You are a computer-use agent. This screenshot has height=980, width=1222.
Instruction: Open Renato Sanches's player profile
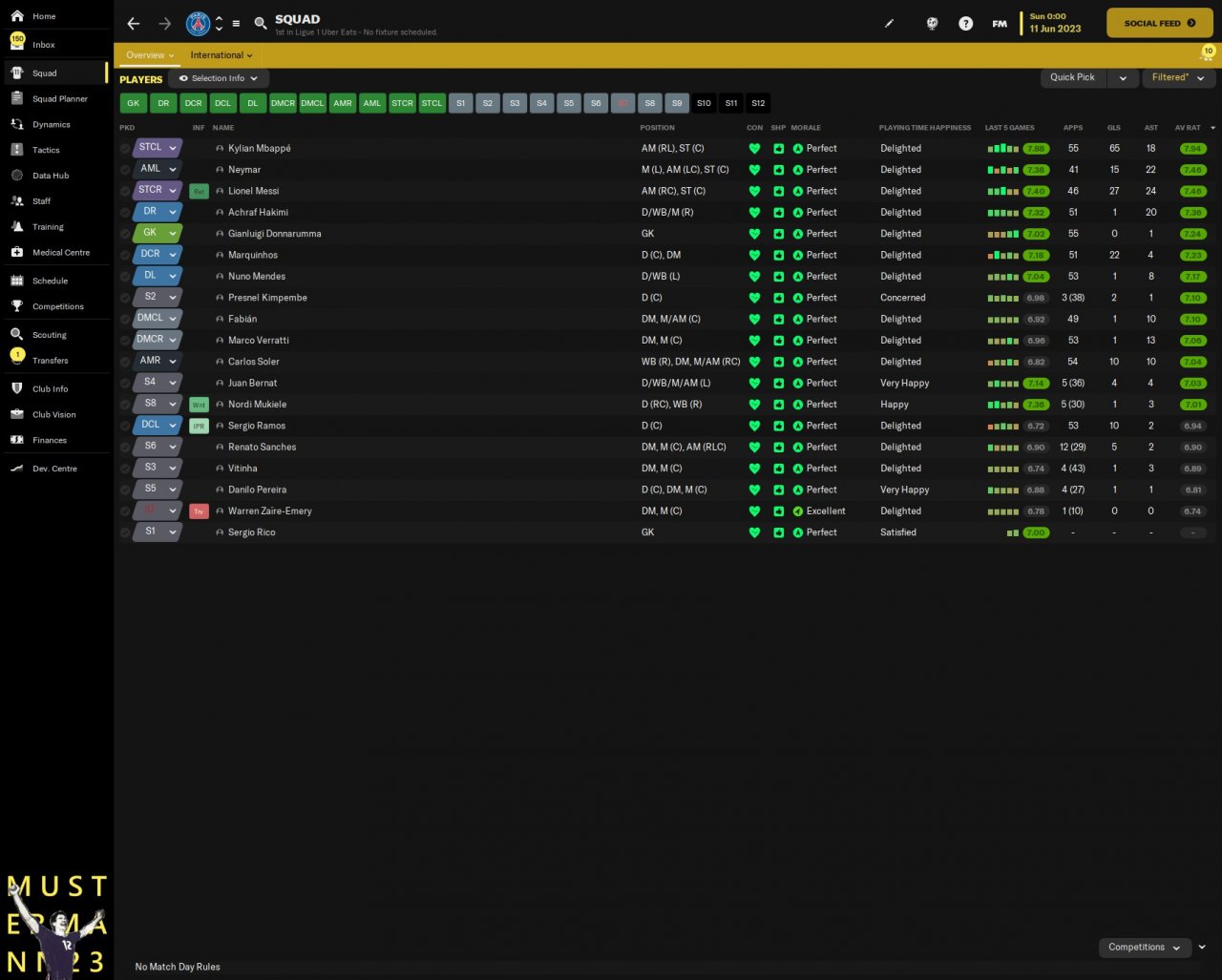point(263,448)
